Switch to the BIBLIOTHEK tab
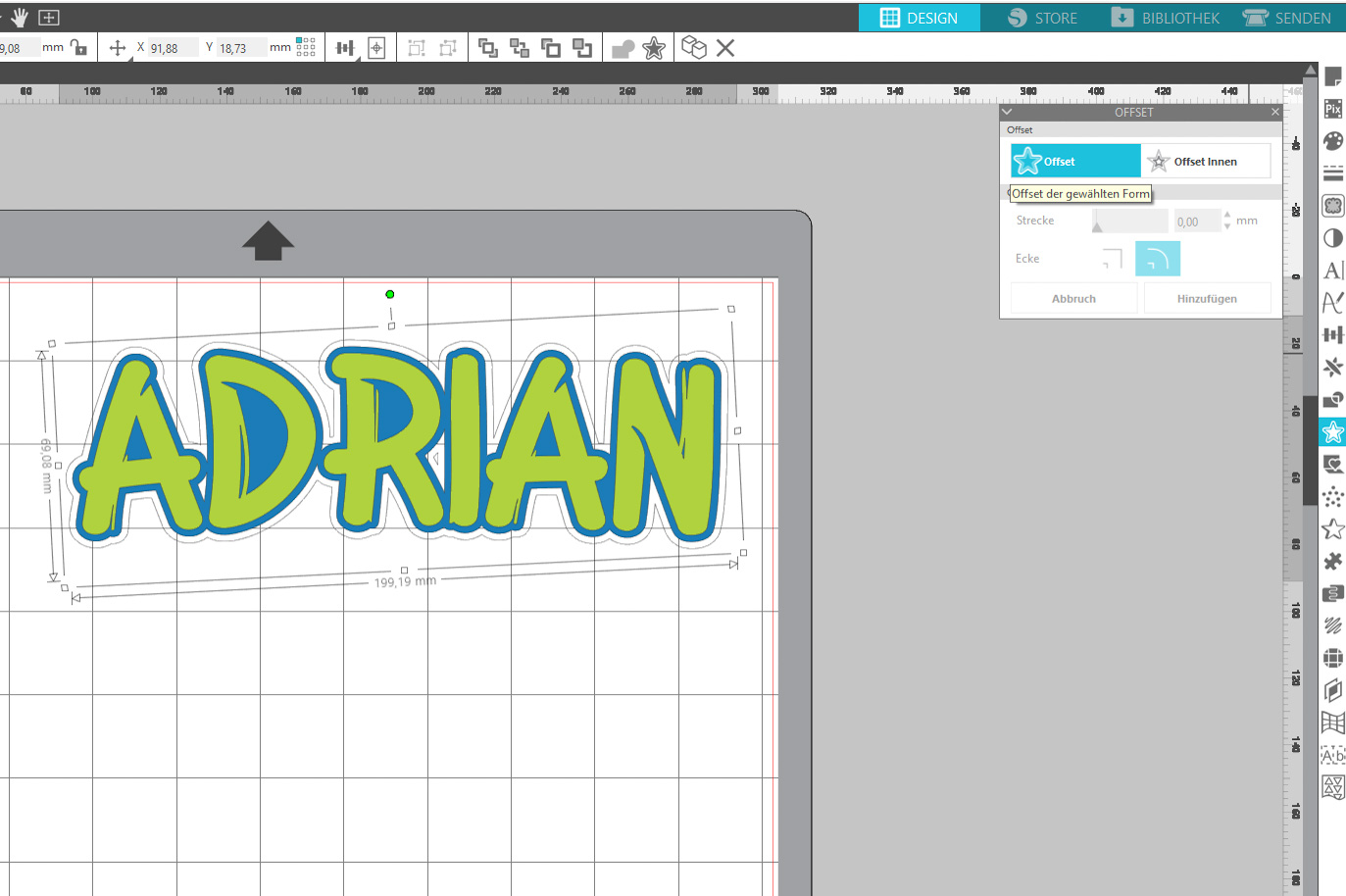The height and width of the screenshot is (896, 1346). tap(1166, 18)
